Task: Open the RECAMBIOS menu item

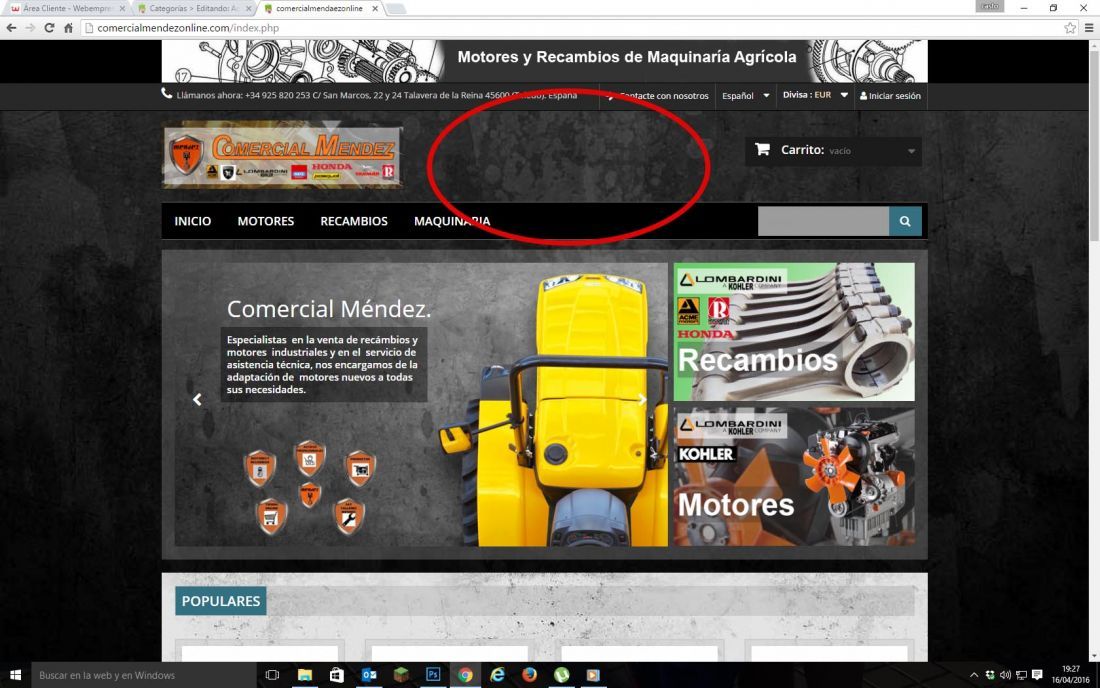Action: [354, 221]
